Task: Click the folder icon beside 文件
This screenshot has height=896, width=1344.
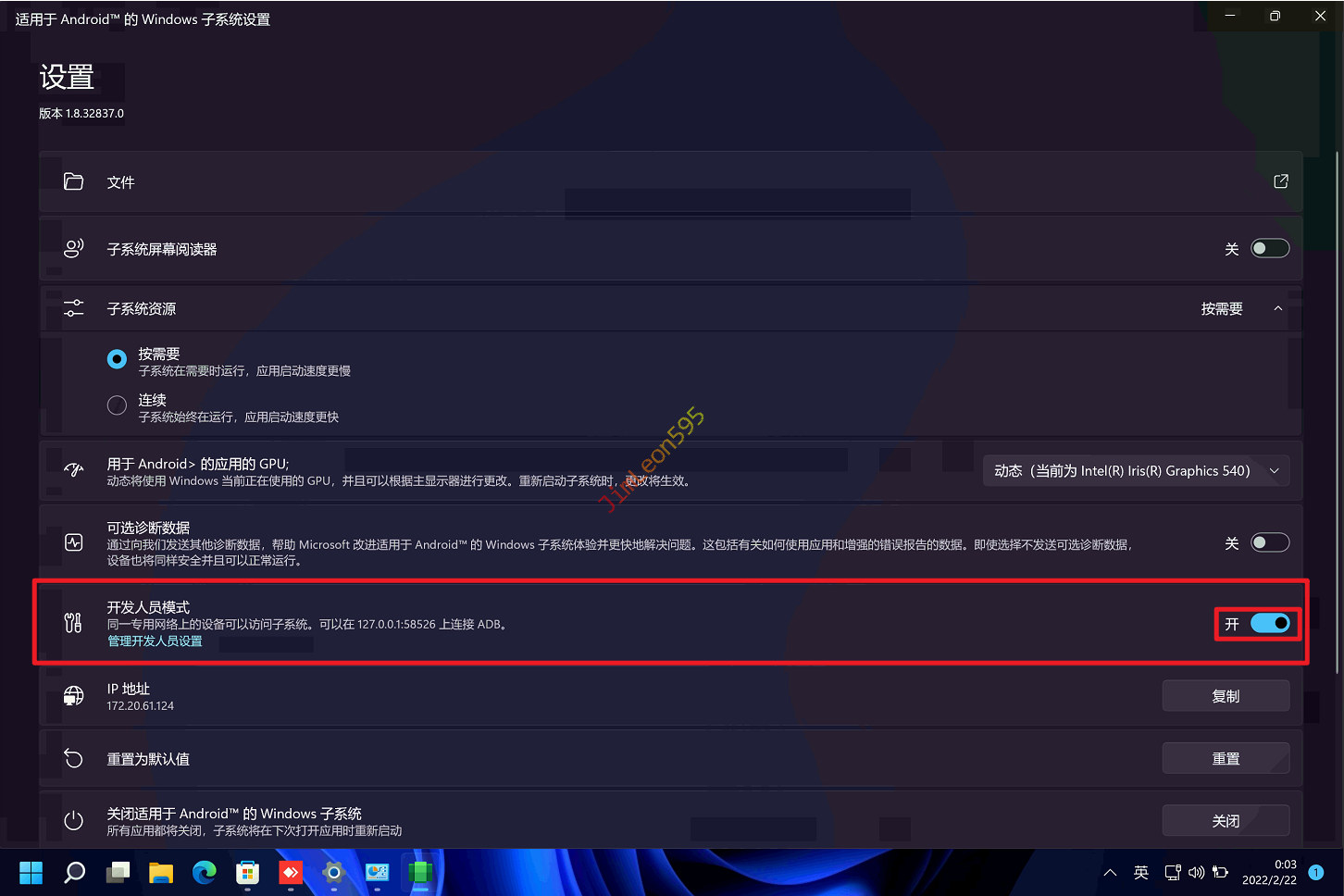Action: pyautogui.click(x=73, y=181)
